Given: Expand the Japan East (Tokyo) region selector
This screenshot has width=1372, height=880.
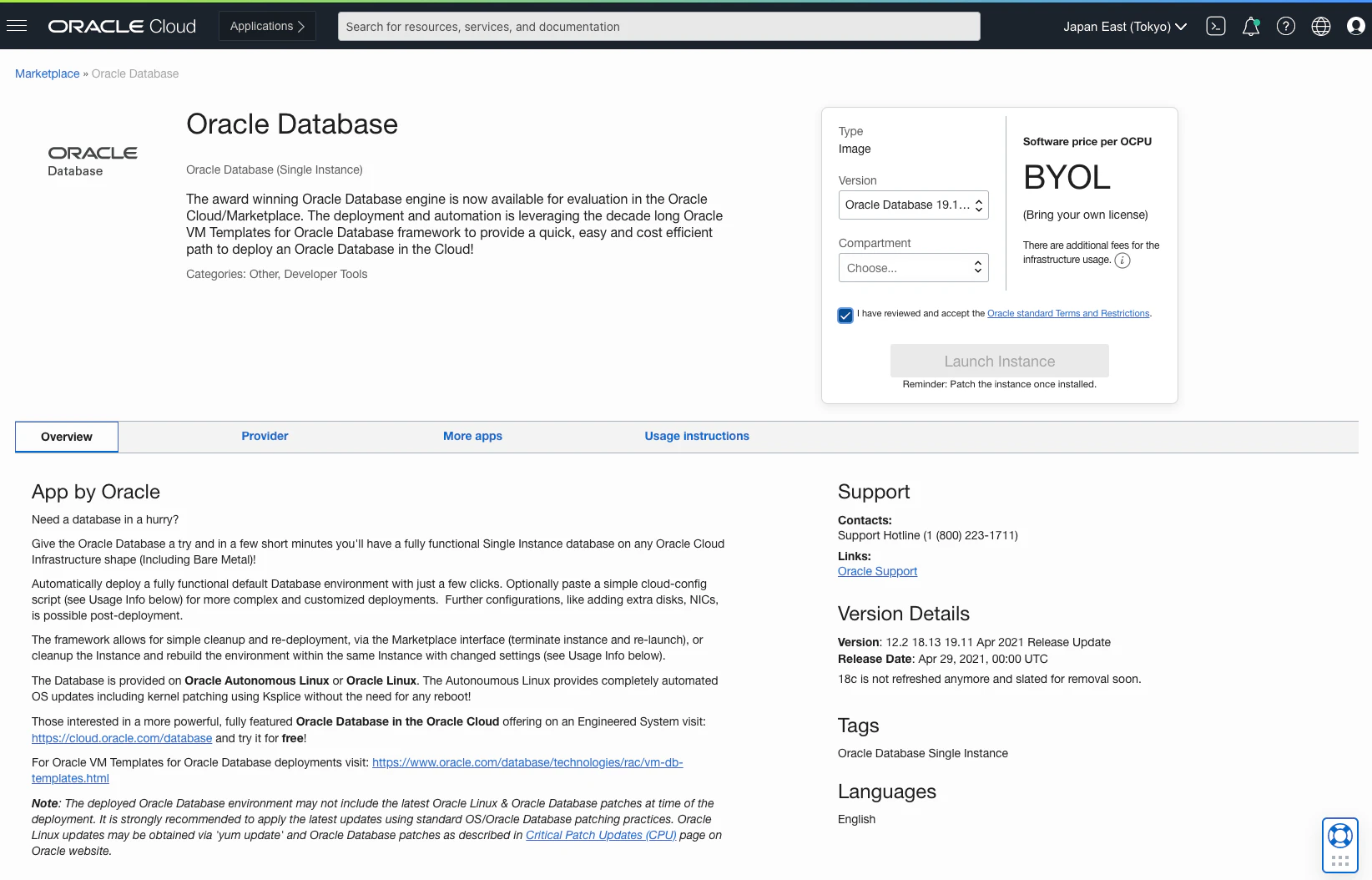Looking at the screenshot, I should pos(1125,27).
